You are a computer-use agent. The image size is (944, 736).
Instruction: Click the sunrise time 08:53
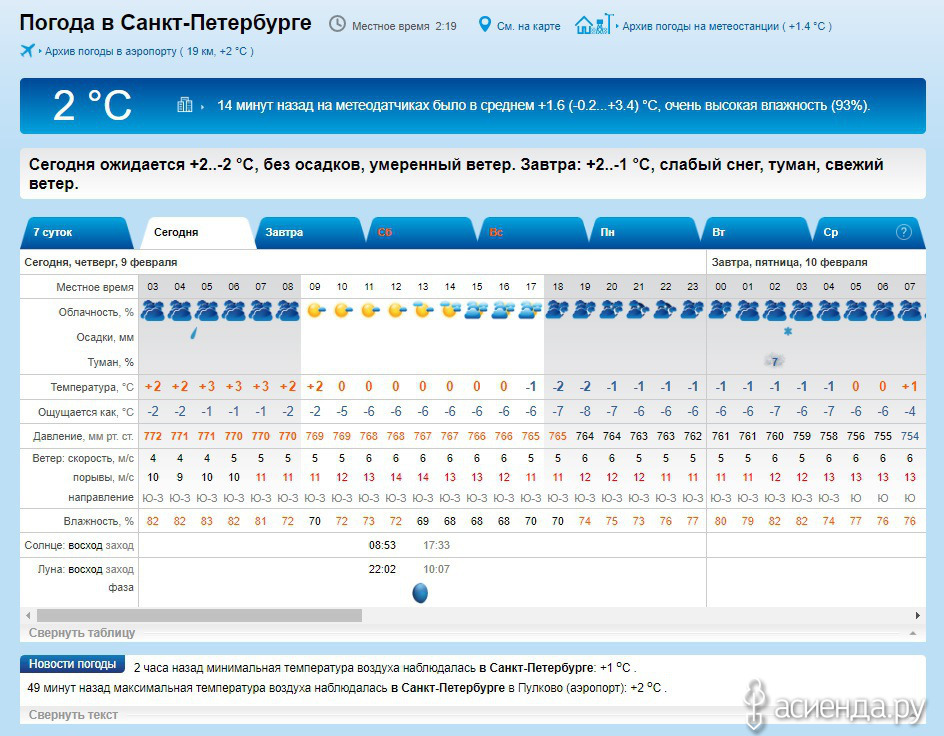click(x=382, y=545)
